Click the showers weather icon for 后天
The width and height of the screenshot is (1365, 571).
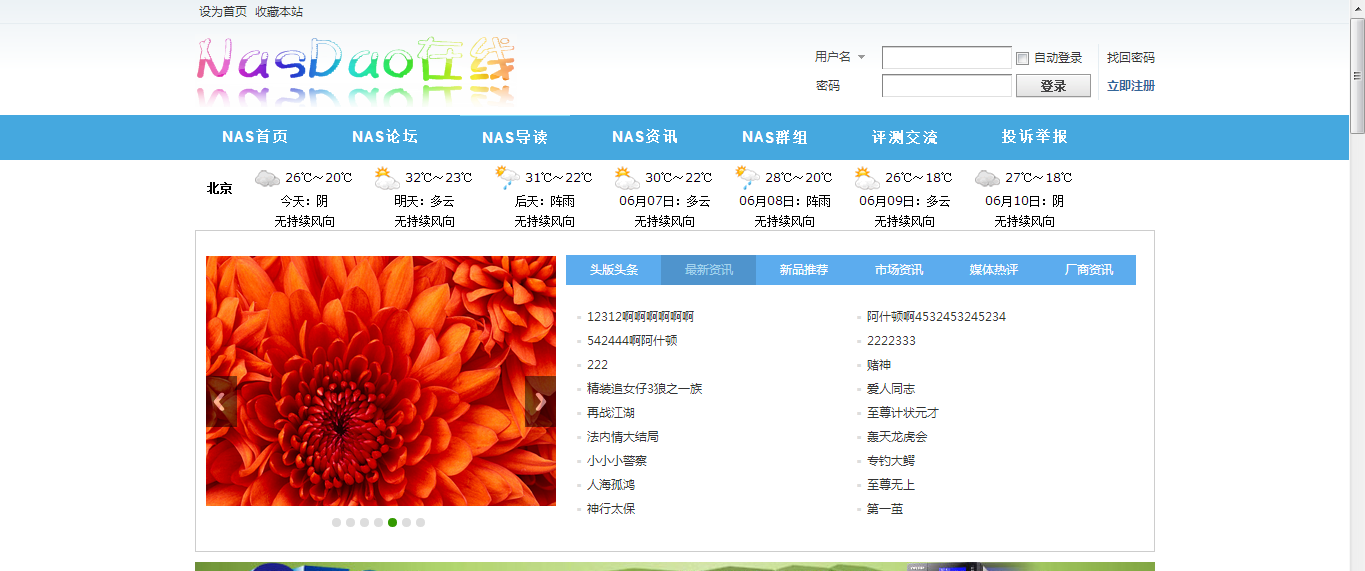(x=507, y=178)
